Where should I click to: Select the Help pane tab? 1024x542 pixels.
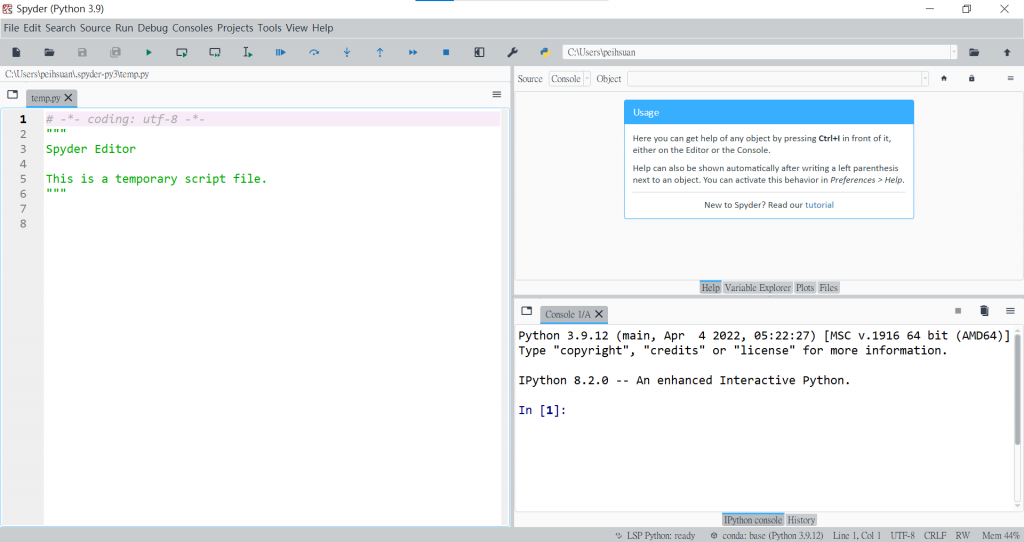point(711,288)
